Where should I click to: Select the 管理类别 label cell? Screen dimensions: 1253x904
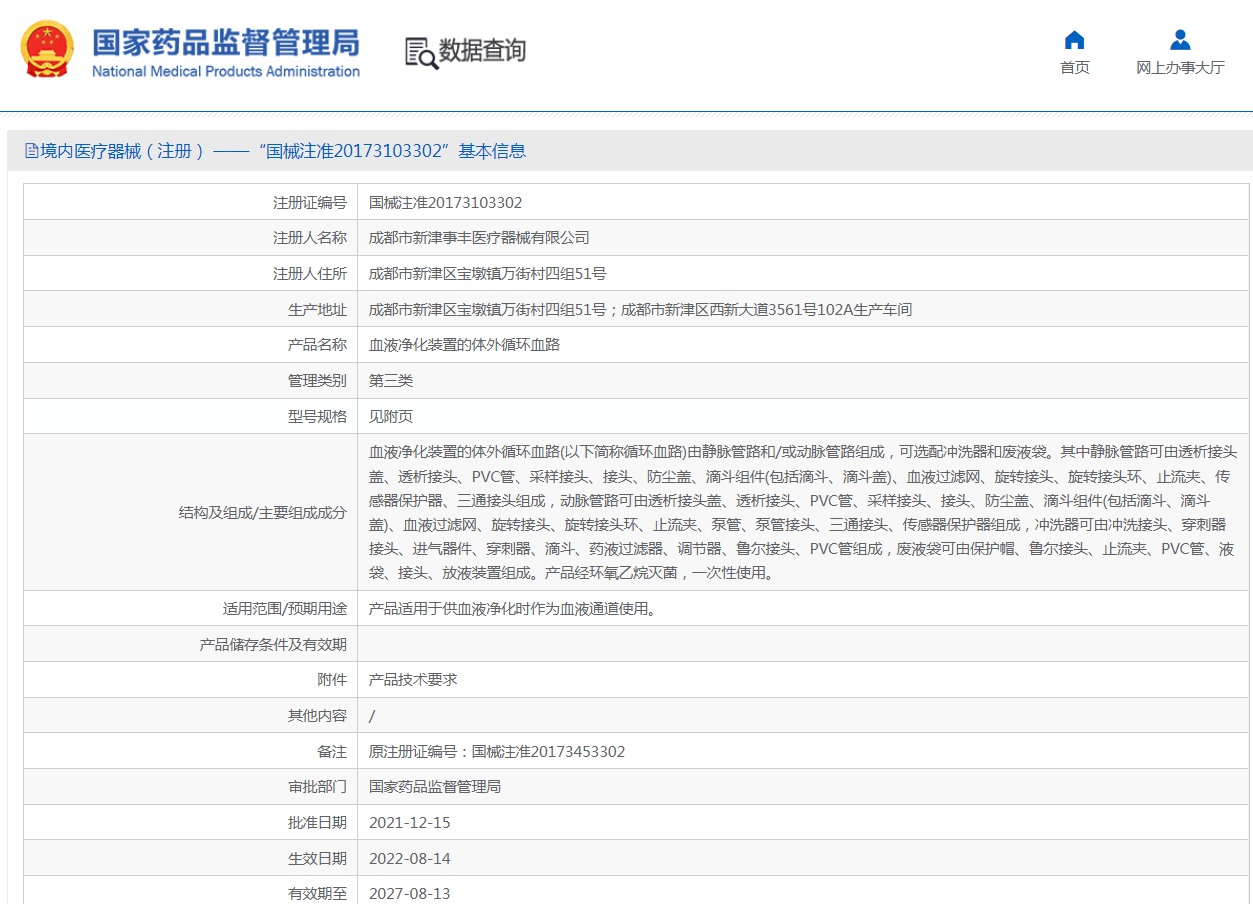point(191,381)
